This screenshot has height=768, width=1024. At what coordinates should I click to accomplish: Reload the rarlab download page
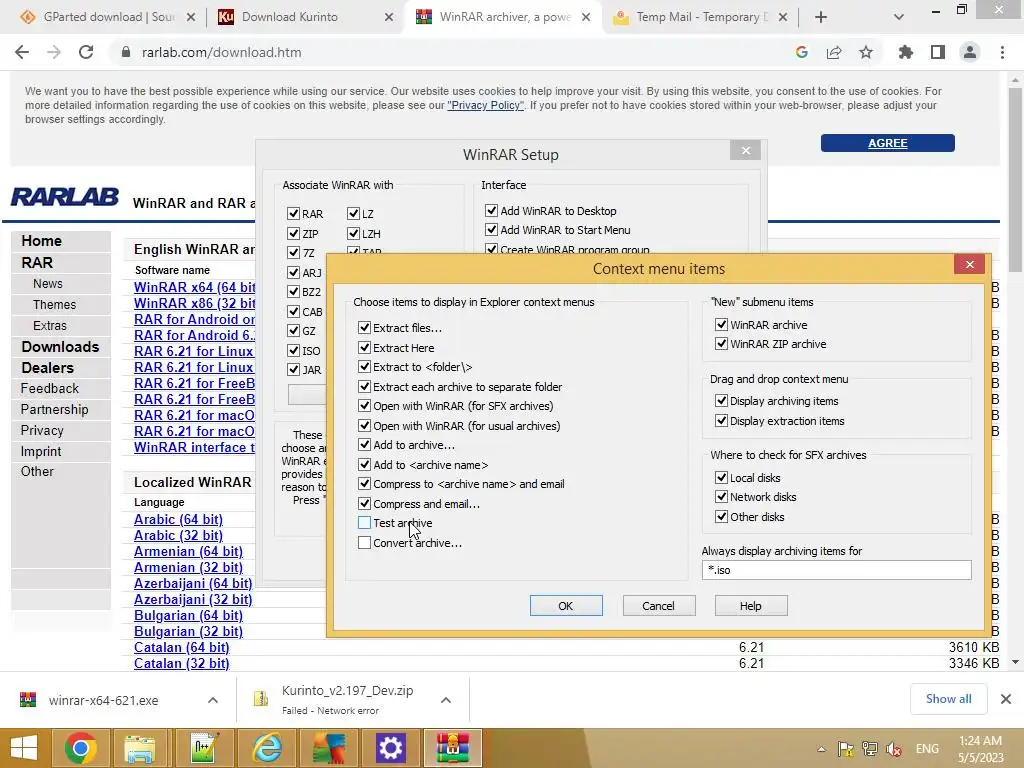click(x=86, y=52)
